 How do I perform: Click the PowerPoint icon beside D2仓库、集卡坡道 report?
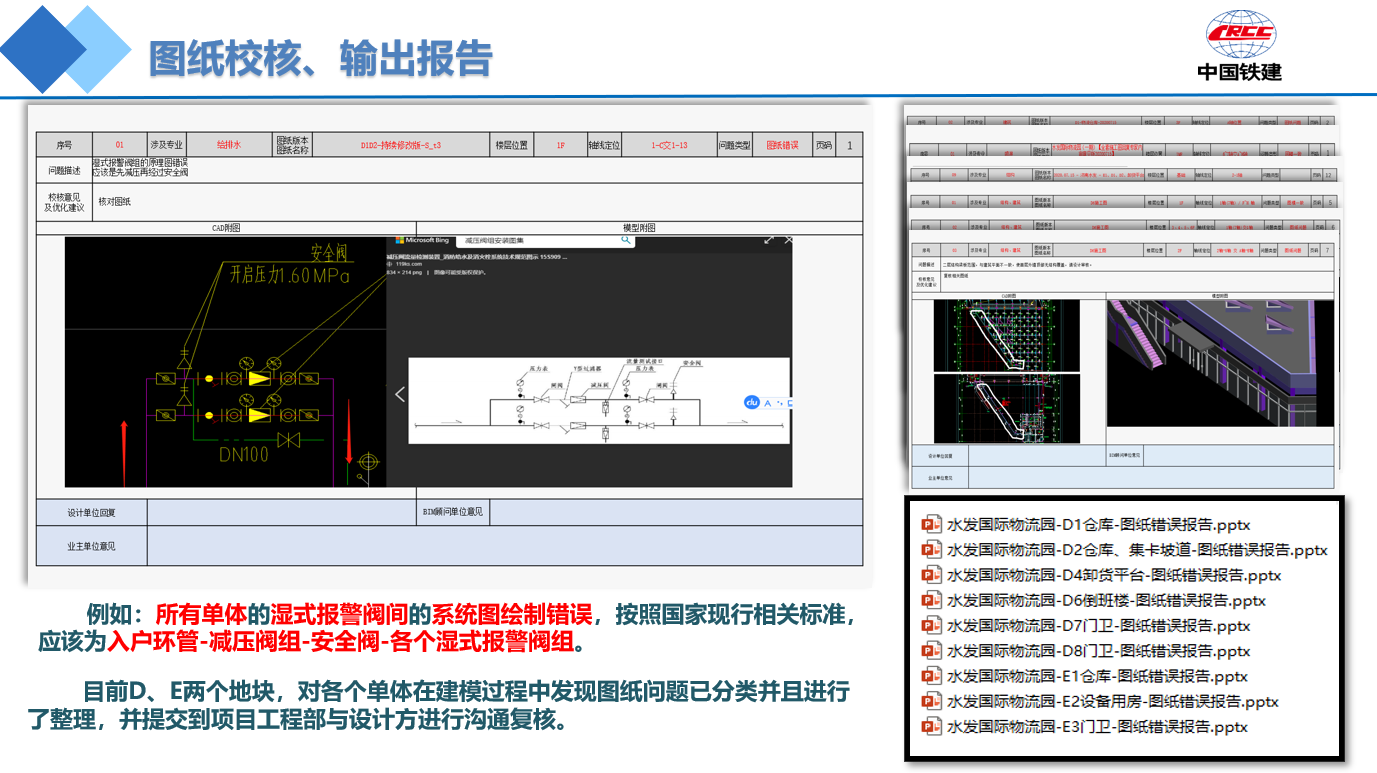932,549
